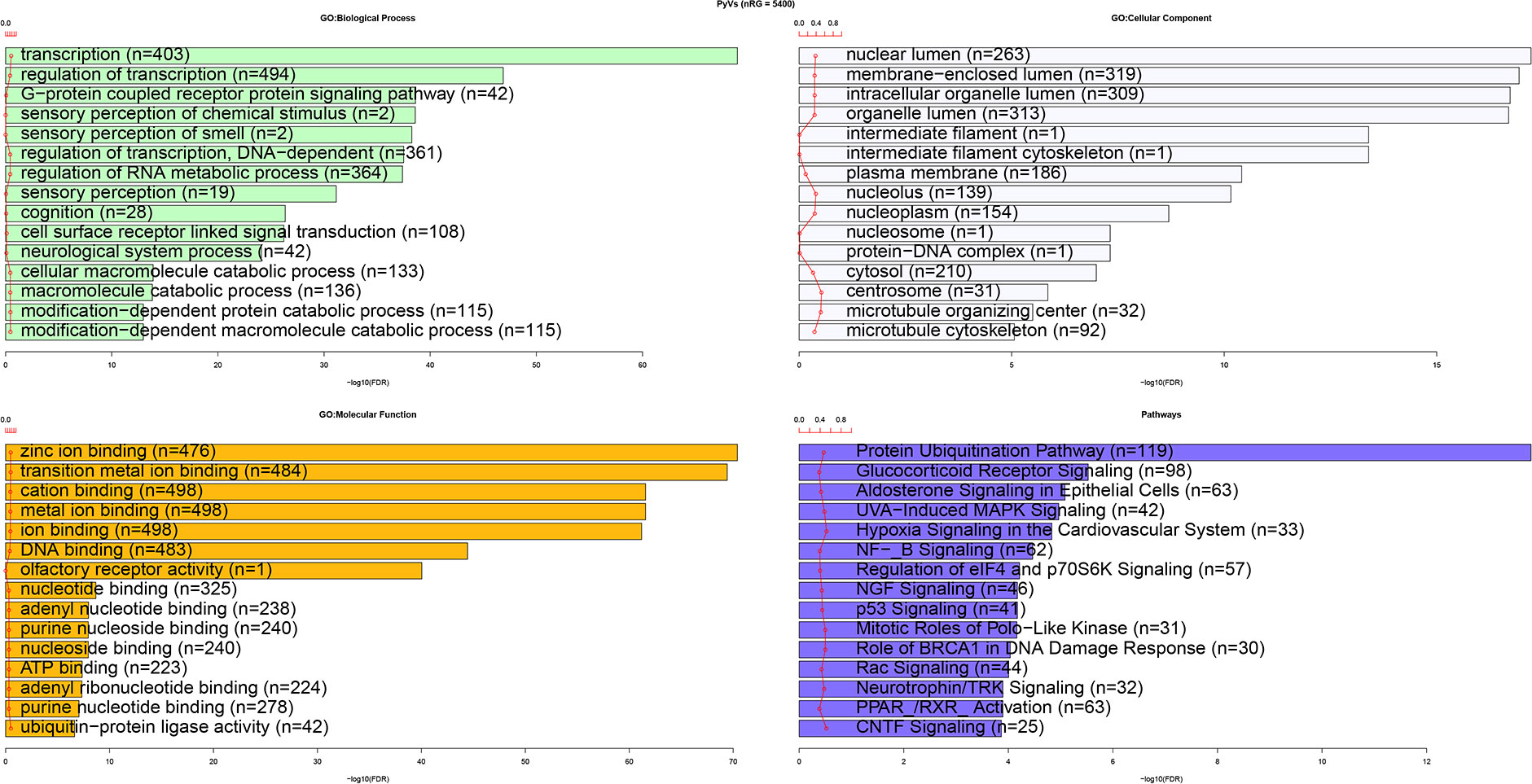This screenshot has width=1532, height=784.
Task: Click 'modification-dependent protein catabolic process (n=115)'
Action: (257, 311)
